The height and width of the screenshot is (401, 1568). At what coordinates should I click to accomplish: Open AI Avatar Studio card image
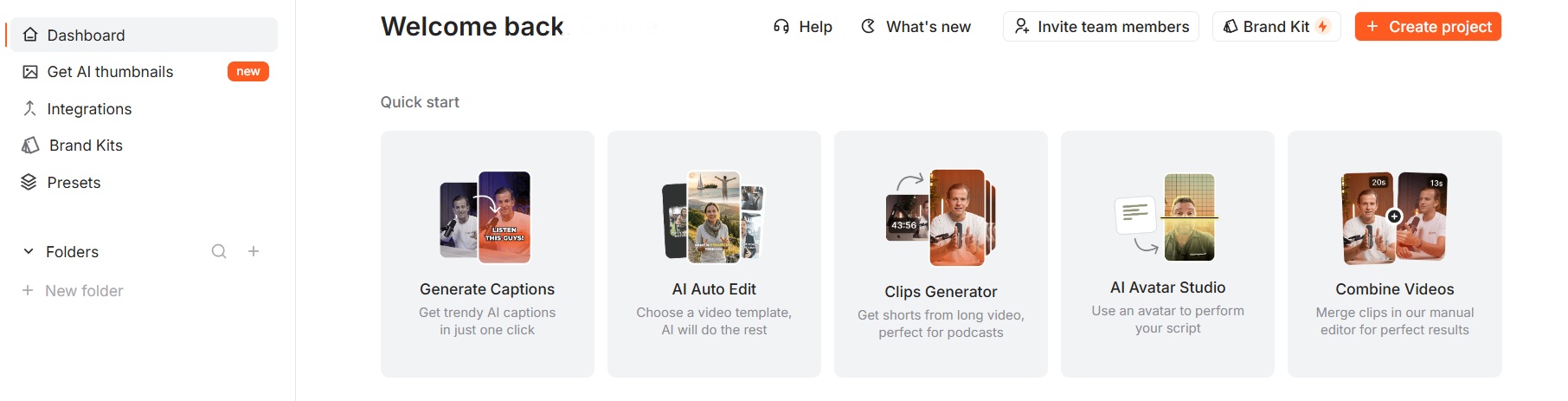pyautogui.click(x=1168, y=217)
